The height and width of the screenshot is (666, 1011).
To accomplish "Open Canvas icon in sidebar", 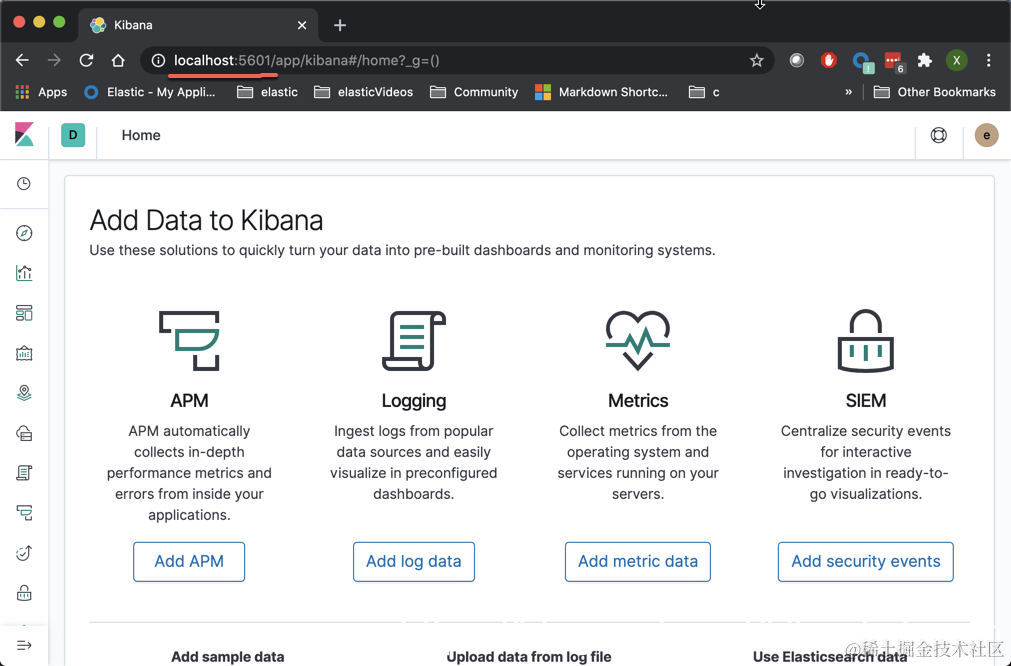I will (x=24, y=353).
